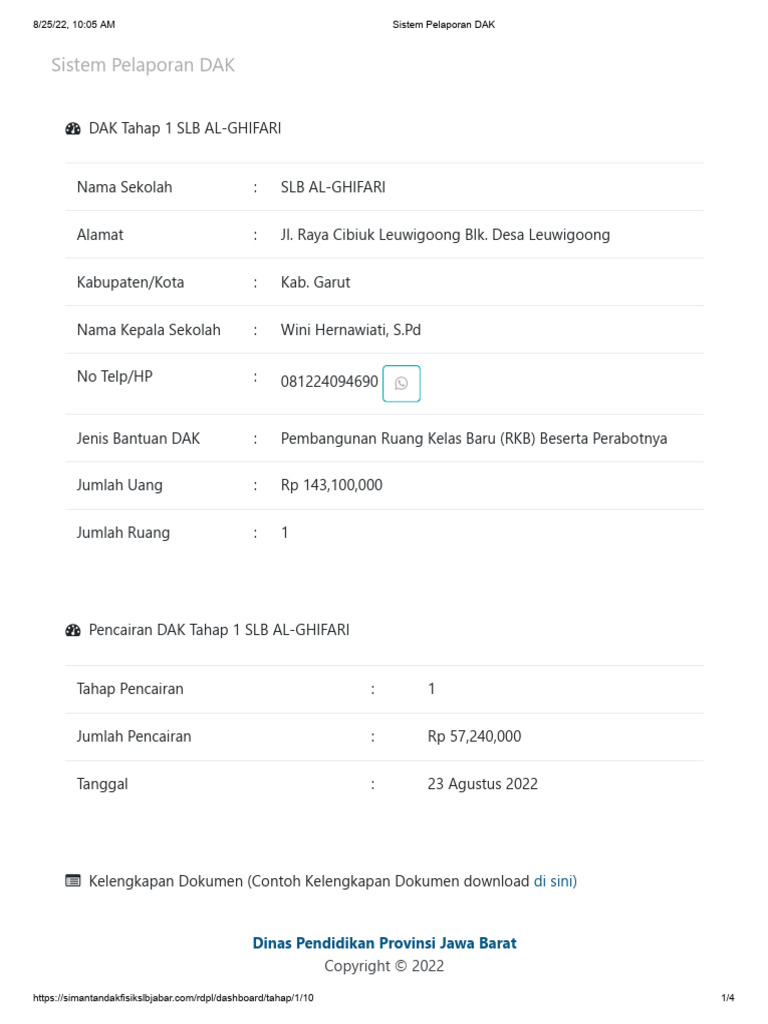Click the list icon beside Kelengkapan Dokumen
Viewport: 768px width, 1024px height.
click(x=73, y=881)
